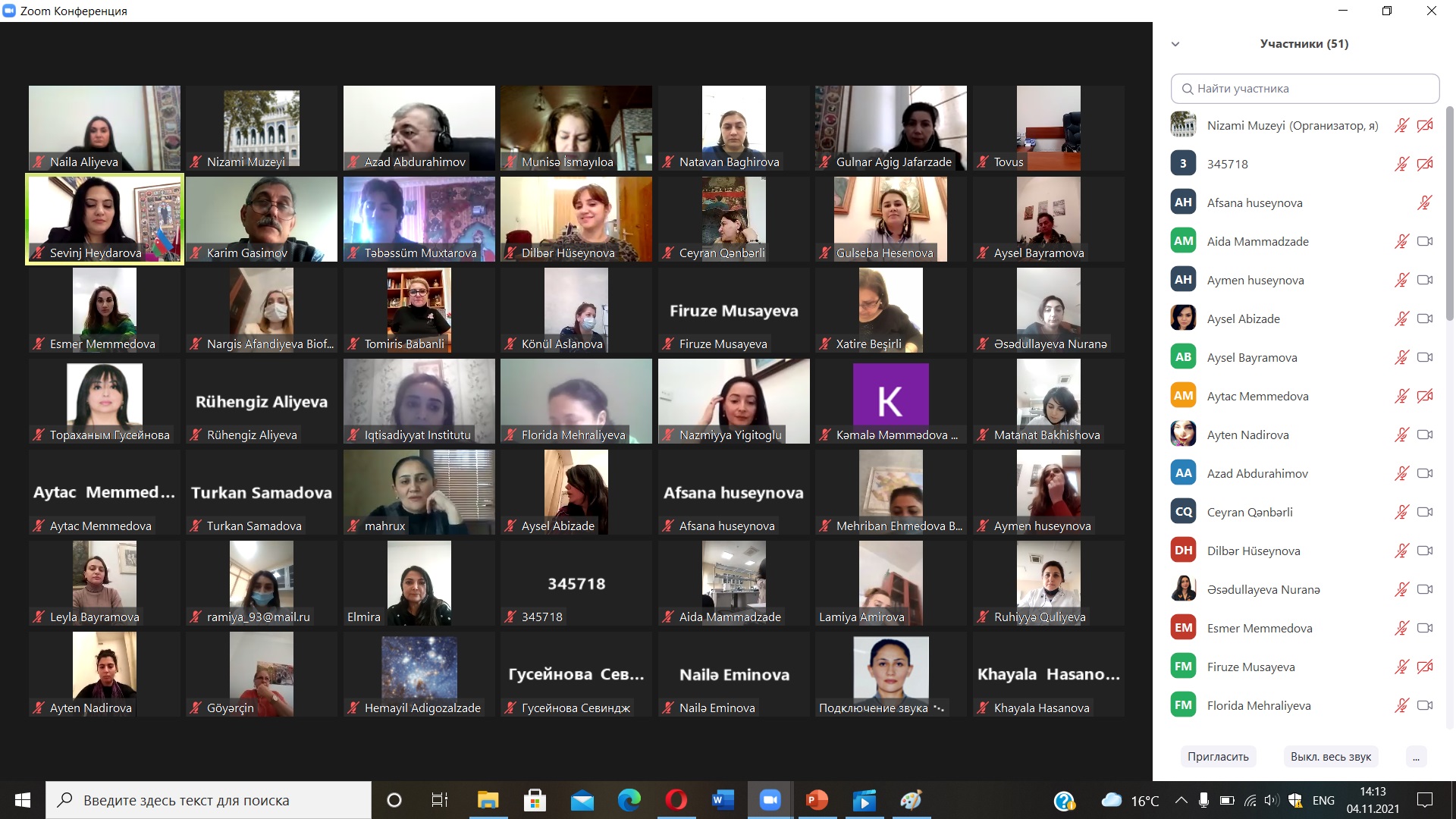This screenshot has height=819, width=1456.
Task: Click camera icon next to Aida Mammadzade
Action: (1424, 241)
